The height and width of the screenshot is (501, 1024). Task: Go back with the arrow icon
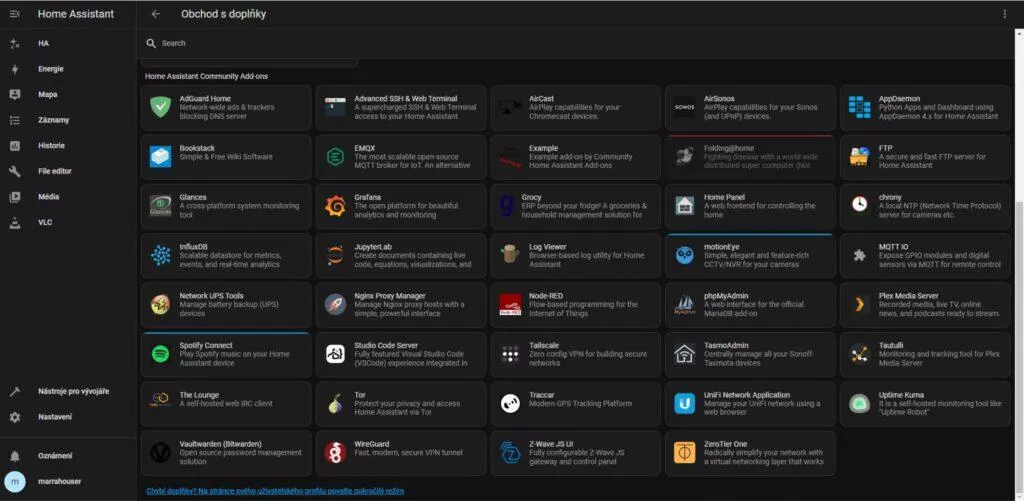155,14
